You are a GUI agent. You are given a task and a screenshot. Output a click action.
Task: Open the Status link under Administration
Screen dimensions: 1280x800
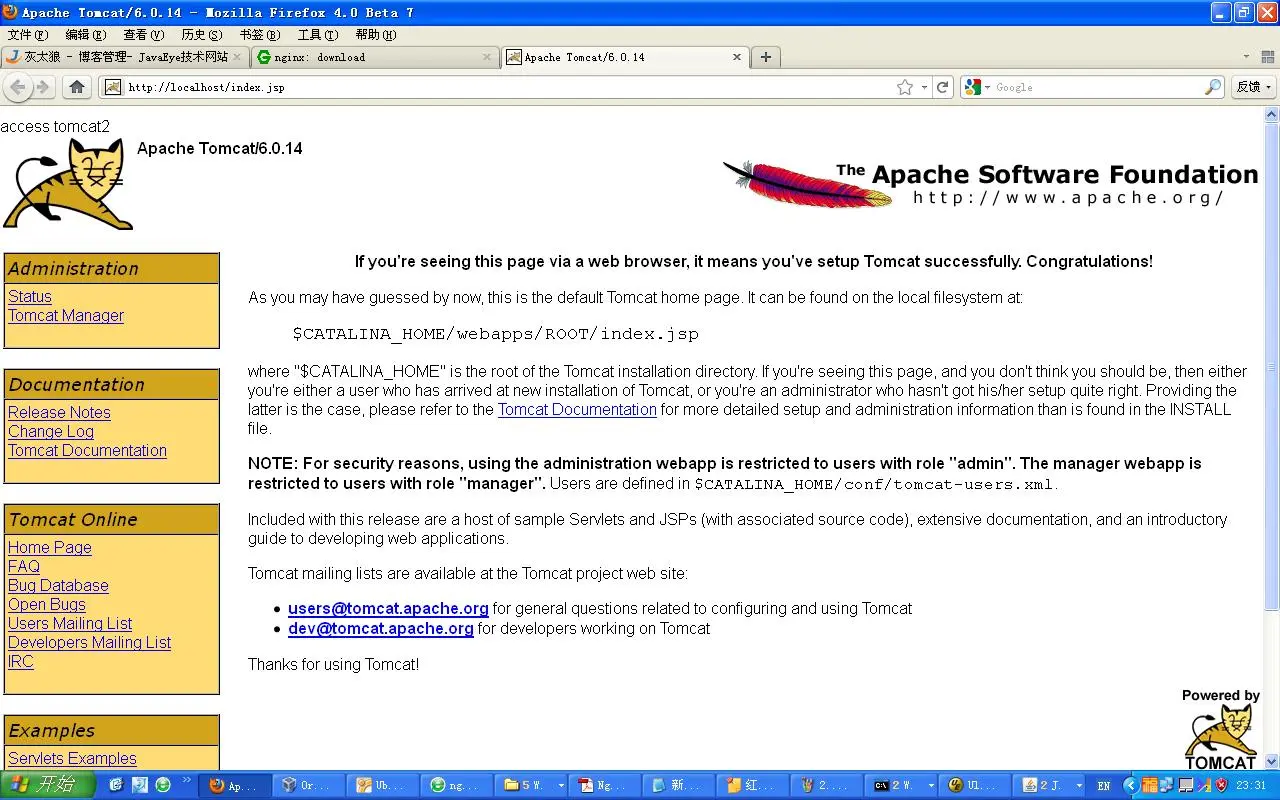click(30, 296)
